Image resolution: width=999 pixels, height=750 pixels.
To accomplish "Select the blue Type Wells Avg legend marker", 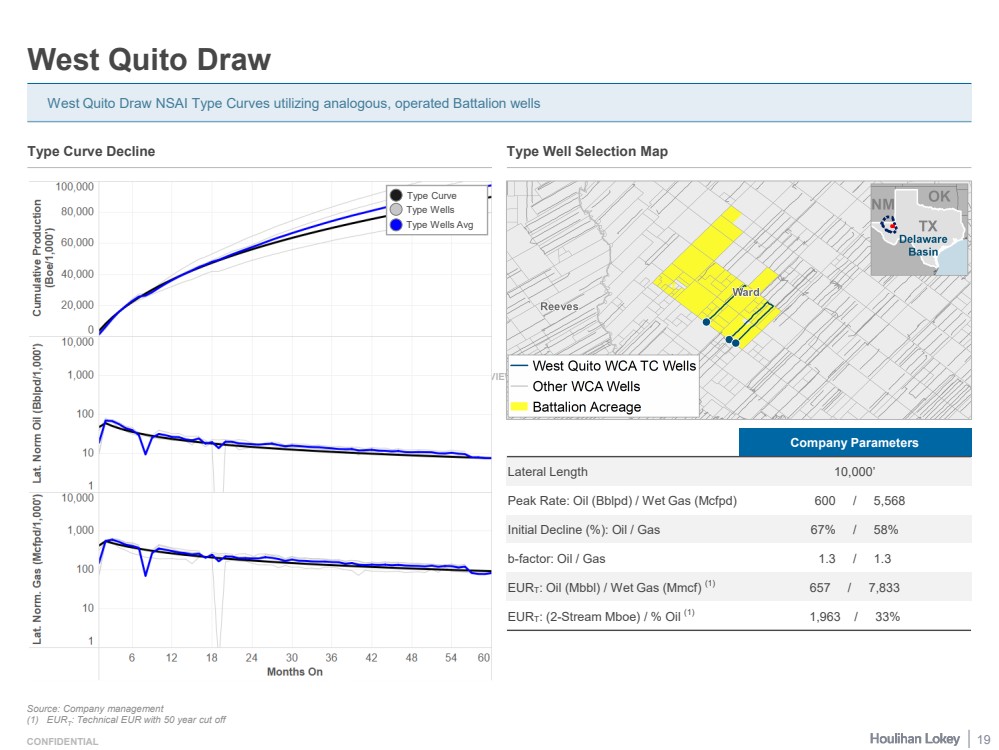I will [397, 225].
